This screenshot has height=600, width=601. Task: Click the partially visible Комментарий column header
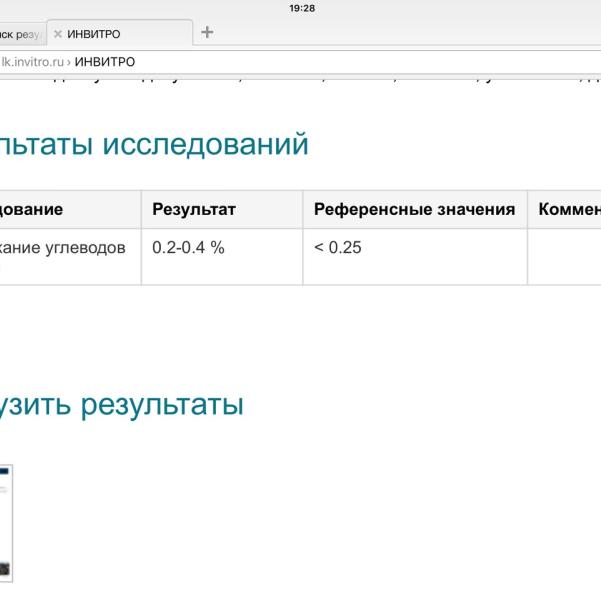(x=568, y=210)
